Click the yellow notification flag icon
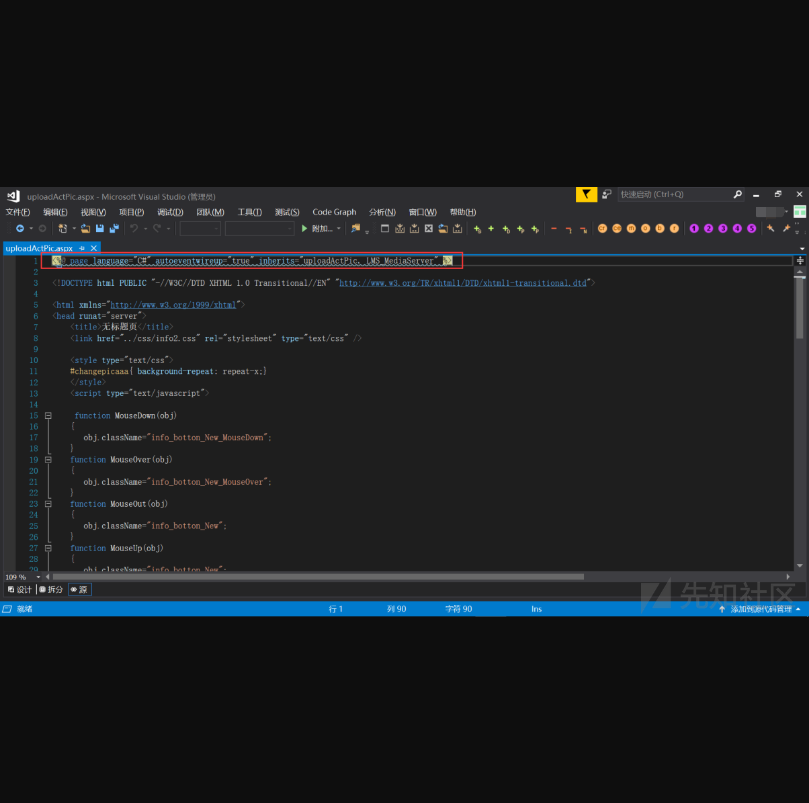The width and height of the screenshot is (809, 803). pos(586,195)
